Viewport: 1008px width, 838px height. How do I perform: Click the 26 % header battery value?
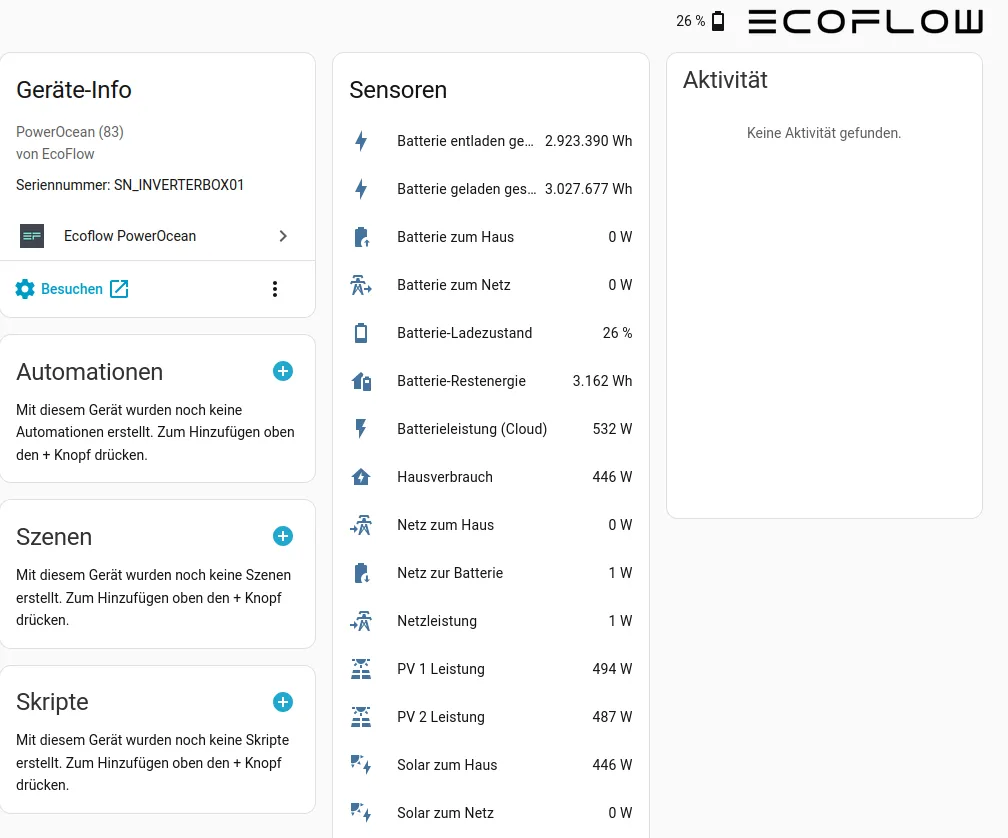tap(690, 21)
